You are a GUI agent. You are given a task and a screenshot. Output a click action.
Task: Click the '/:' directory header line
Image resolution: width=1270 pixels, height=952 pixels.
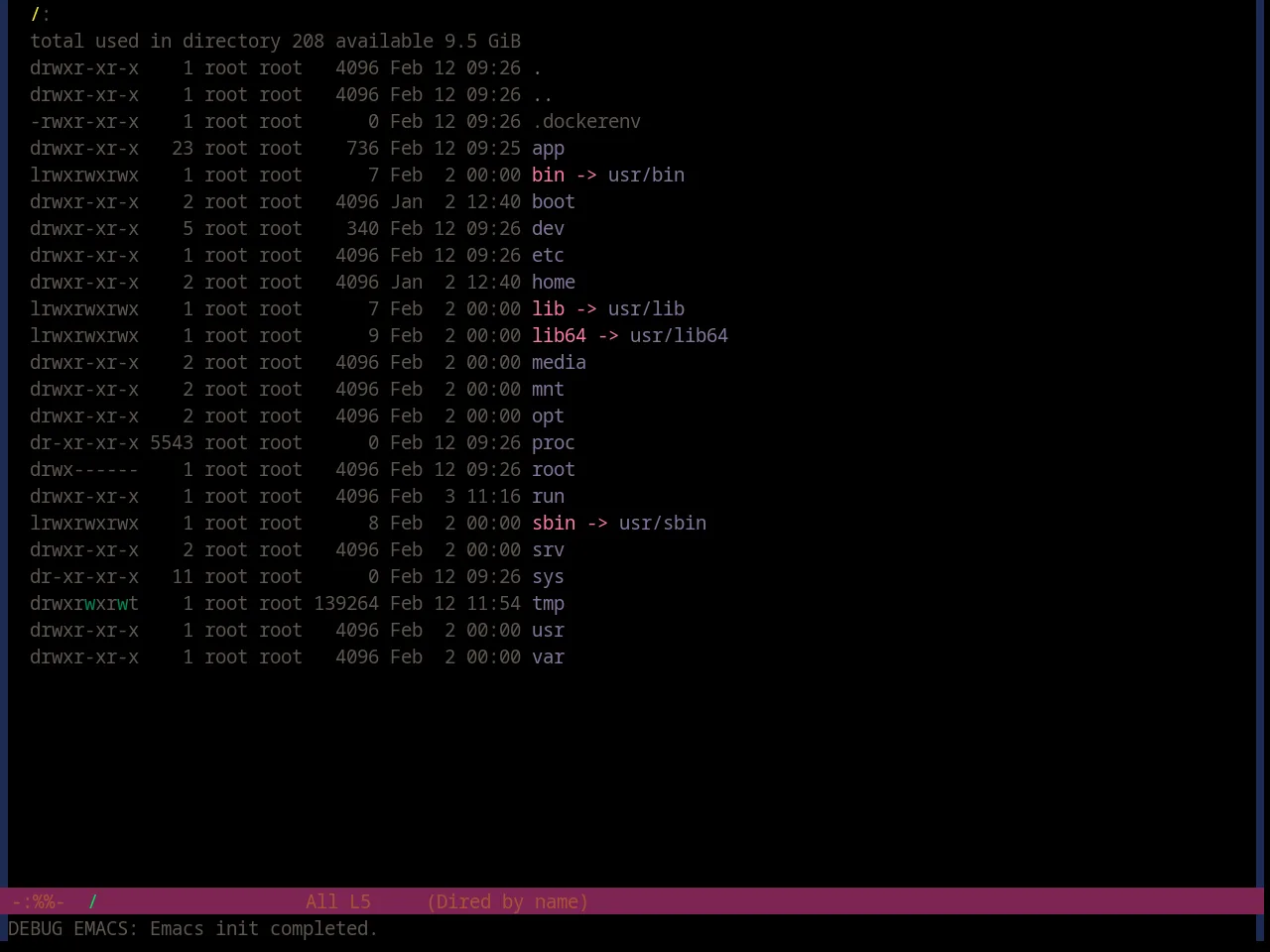point(41,15)
